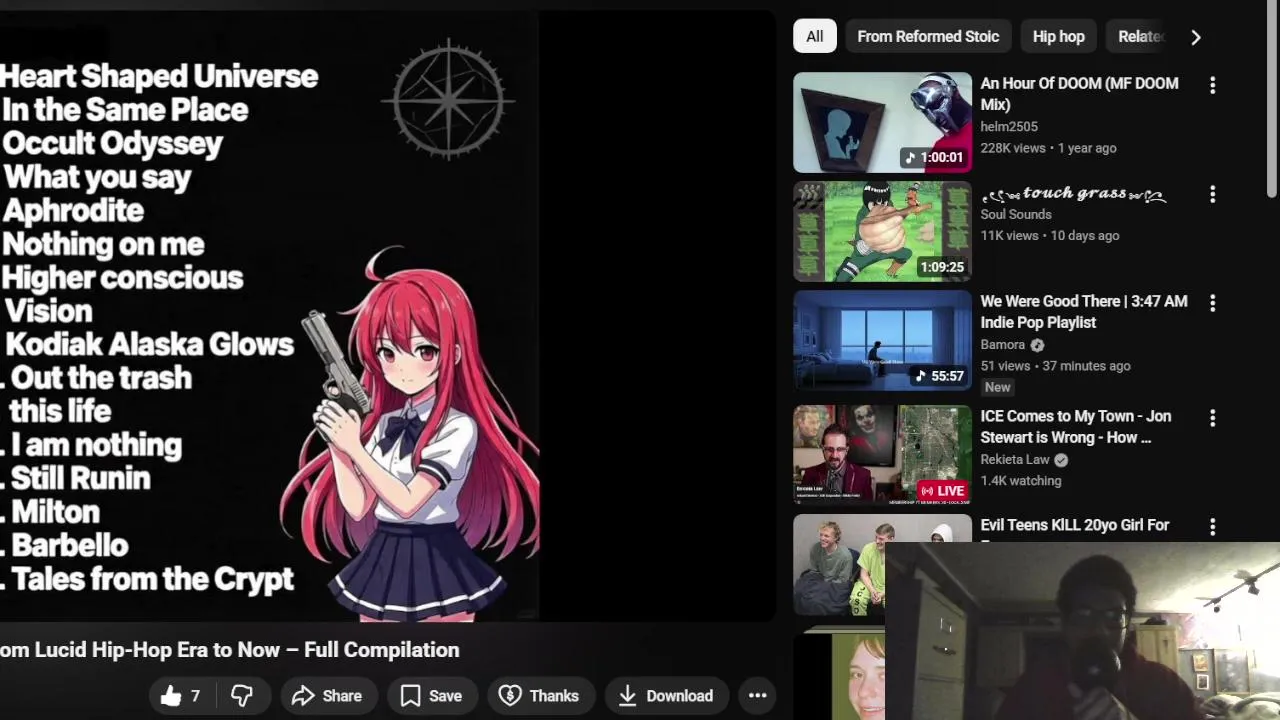This screenshot has width=1280, height=720.
Task: Dislike the video with thumbs down
Action: coord(241,696)
